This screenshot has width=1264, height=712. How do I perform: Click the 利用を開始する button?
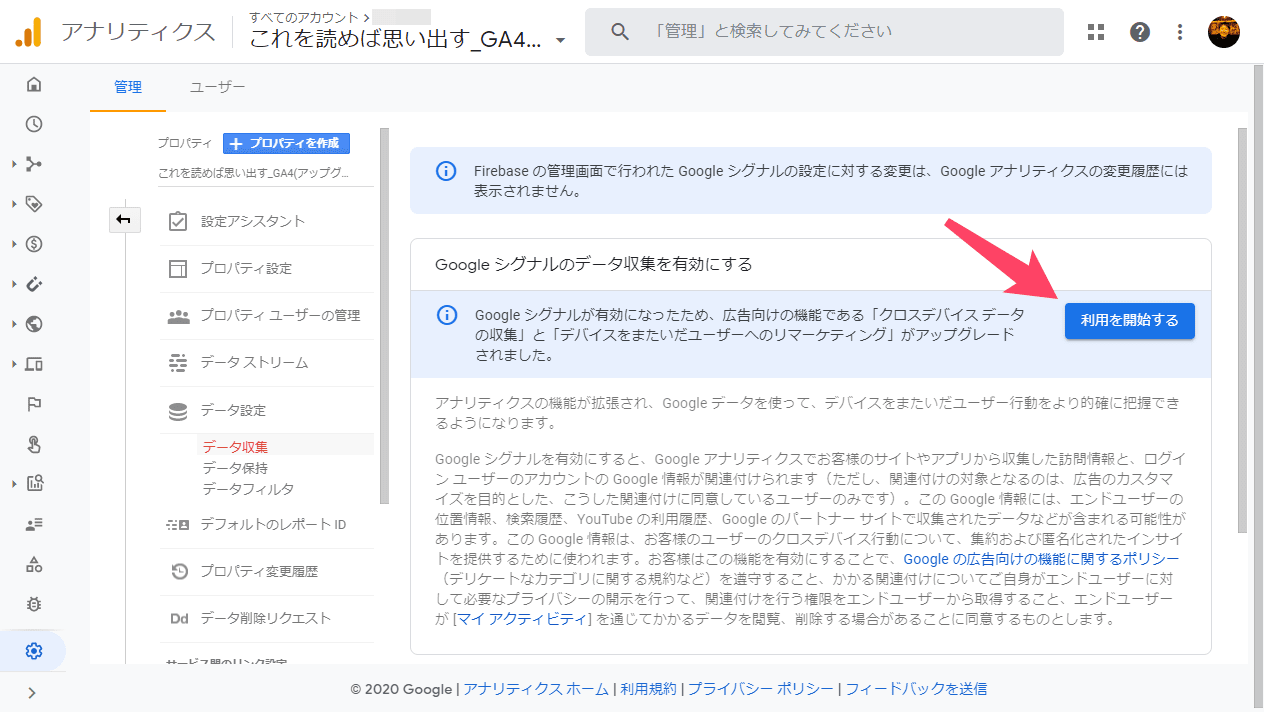tap(1130, 320)
